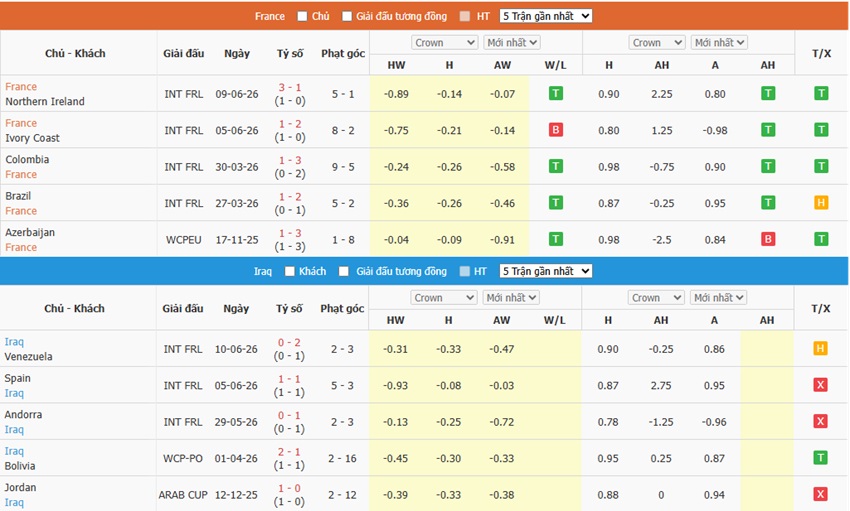Toggle the HT box in Iraq header

pyautogui.click(x=465, y=271)
